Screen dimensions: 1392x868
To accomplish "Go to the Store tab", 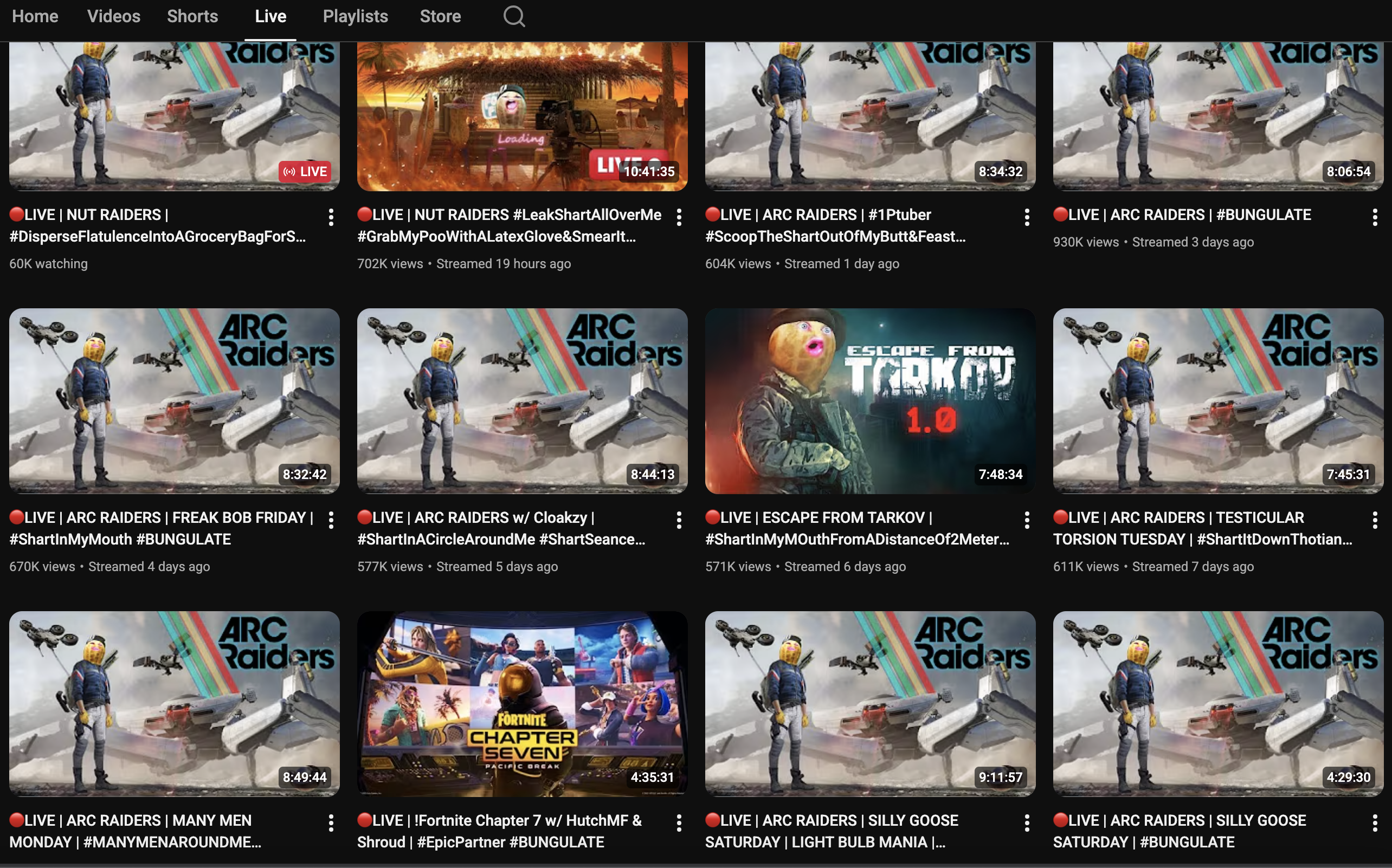I will tap(440, 16).
